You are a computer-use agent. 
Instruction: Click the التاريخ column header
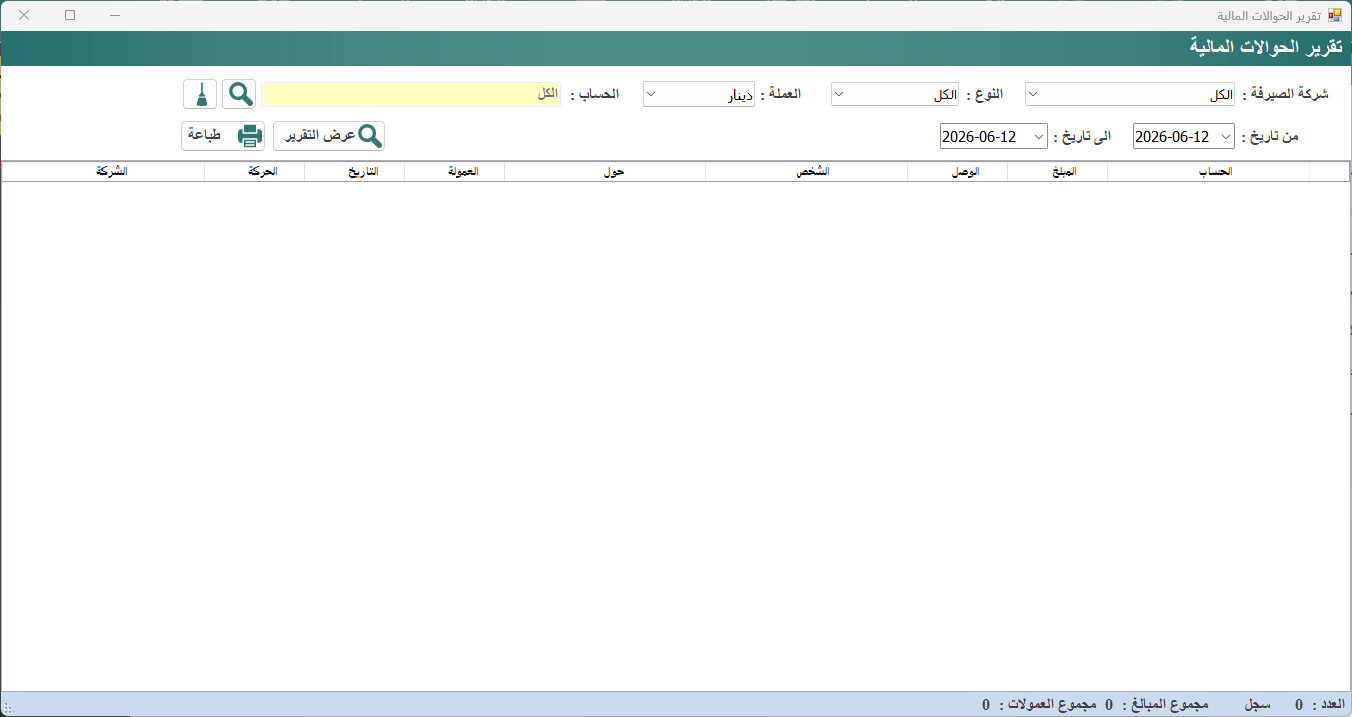[x=354, y=172]
